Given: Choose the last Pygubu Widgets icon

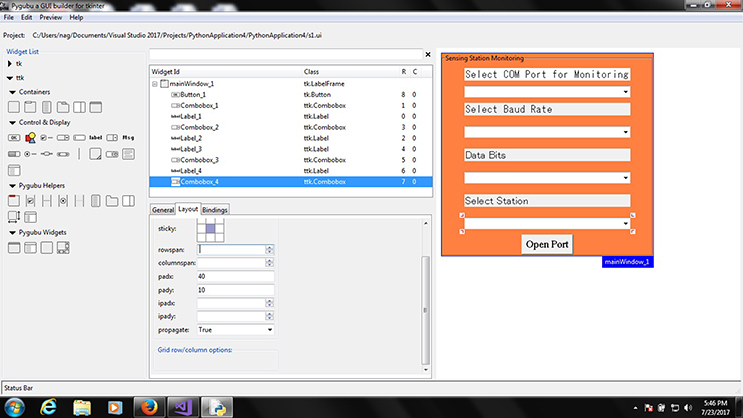Looking at the screenshot, I should click(x=63, y=247).
